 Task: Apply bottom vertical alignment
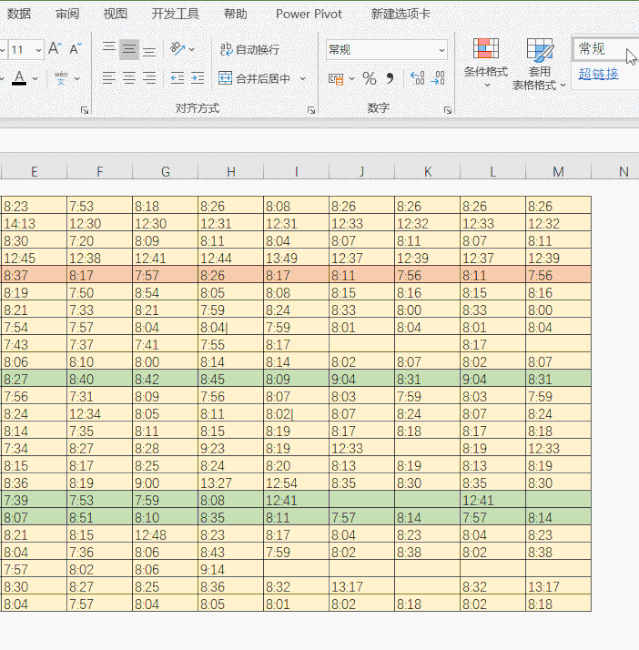coord(149,49)
